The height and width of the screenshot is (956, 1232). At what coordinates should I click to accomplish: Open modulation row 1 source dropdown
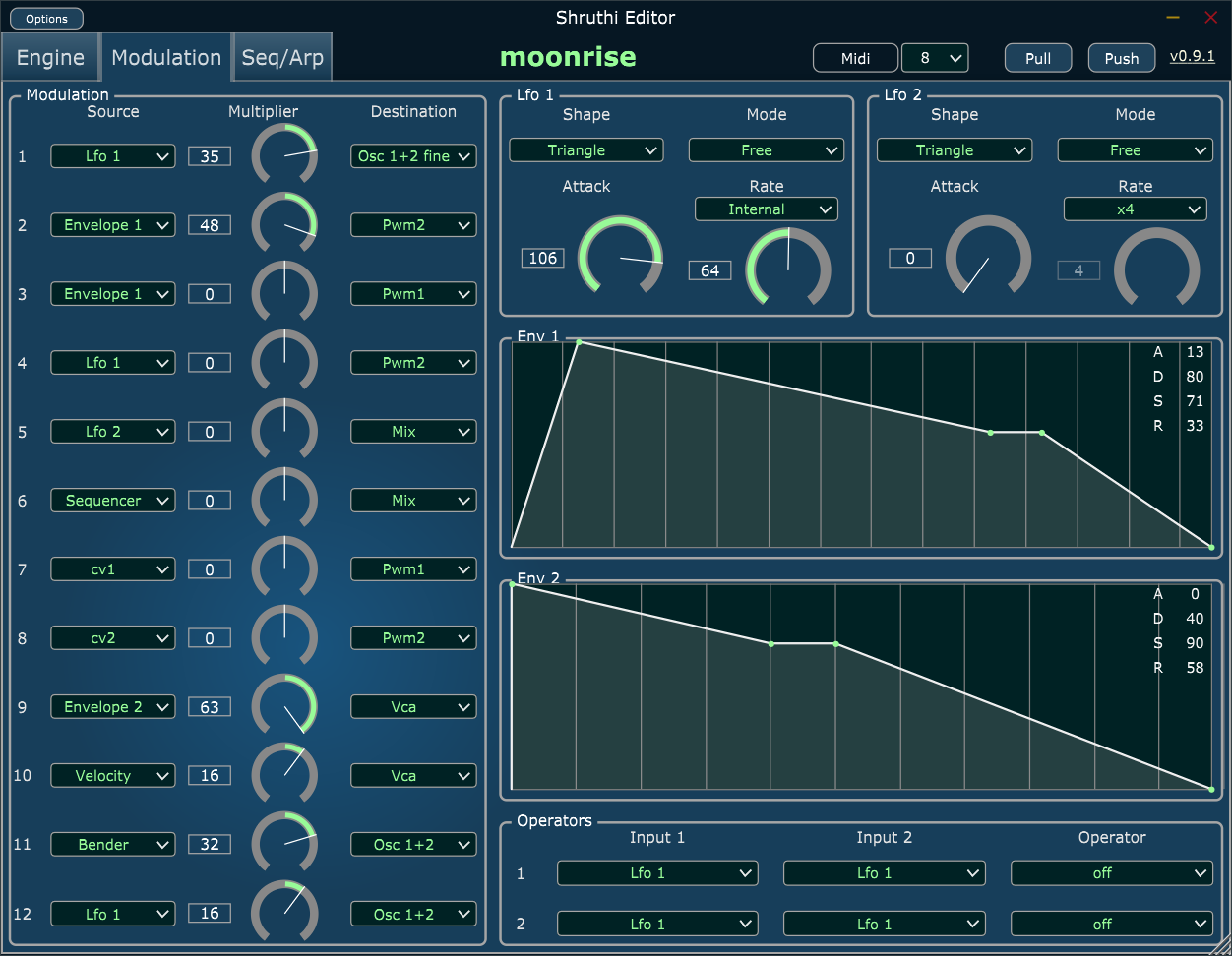click(113, 156)
